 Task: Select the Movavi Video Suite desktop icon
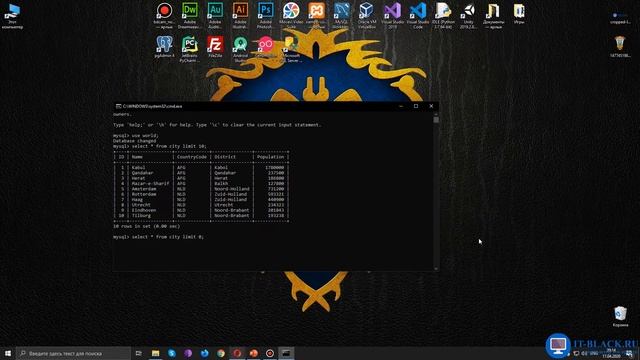[291, 15]
